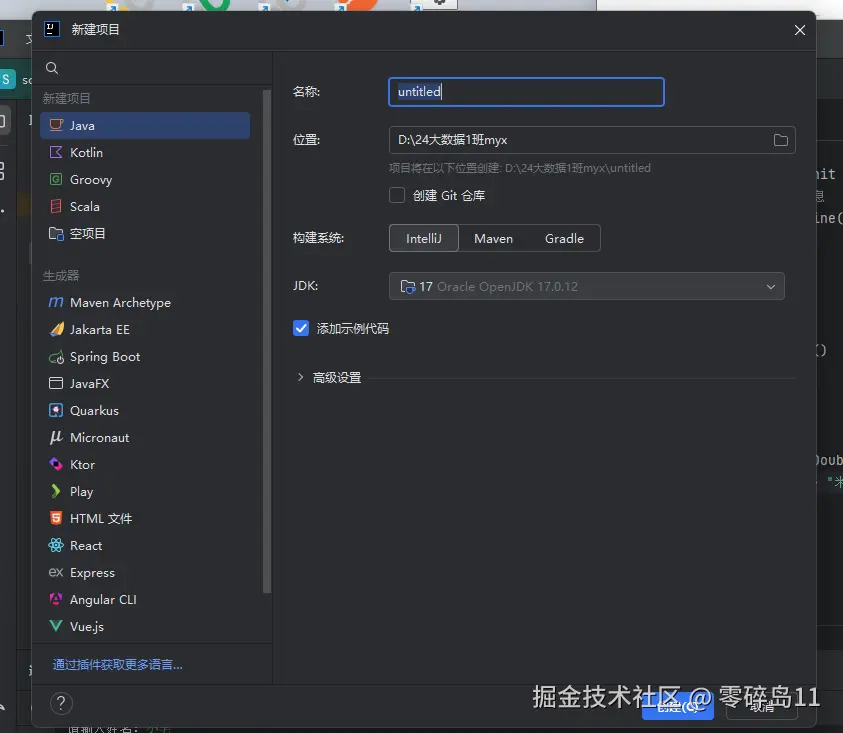
Task: Click the search magnifier icon
Action: pyautogui.click(x=52, y=68)
